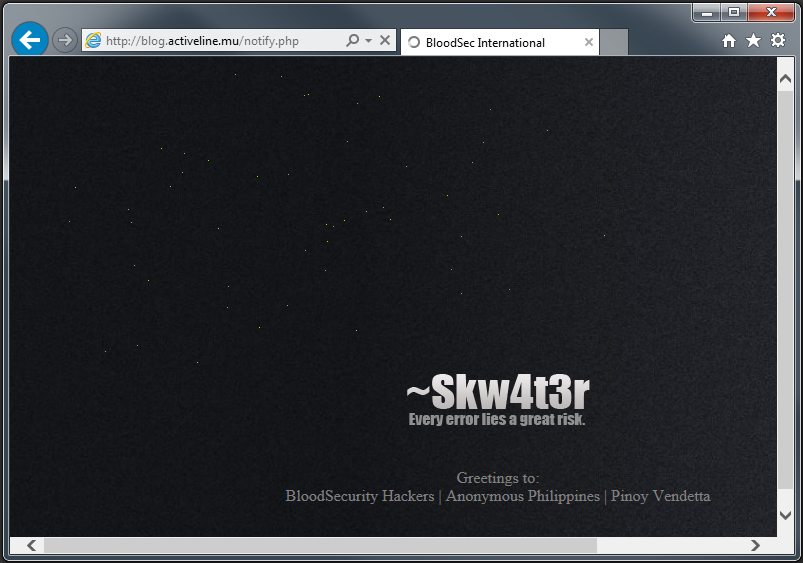The height and width of the screenshot is (563, 803).
Task: Click the ~Skw4t3r logo text
Action: click(x=498, y=392)
